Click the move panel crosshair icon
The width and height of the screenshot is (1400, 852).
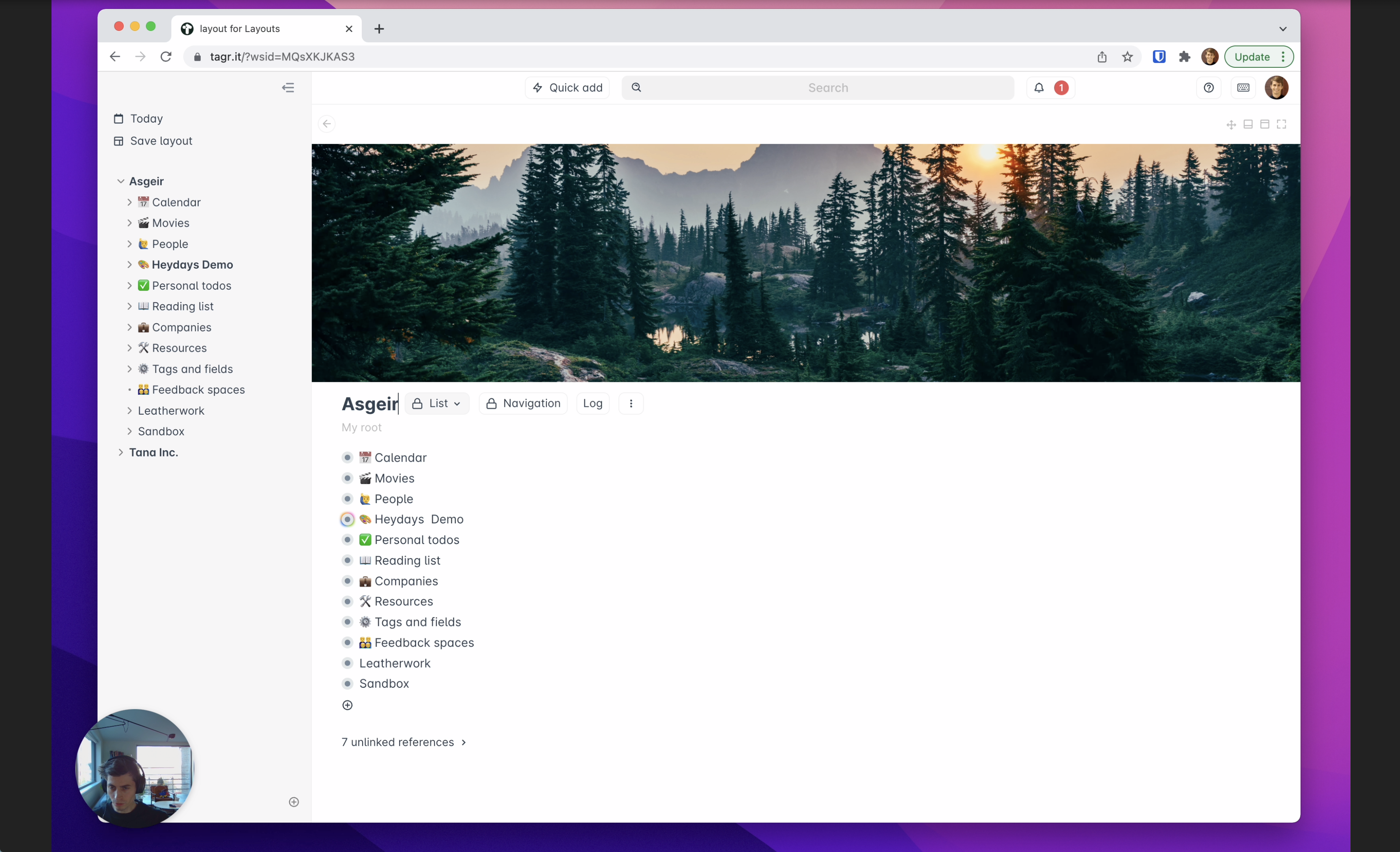click(x=1231, y=125)
